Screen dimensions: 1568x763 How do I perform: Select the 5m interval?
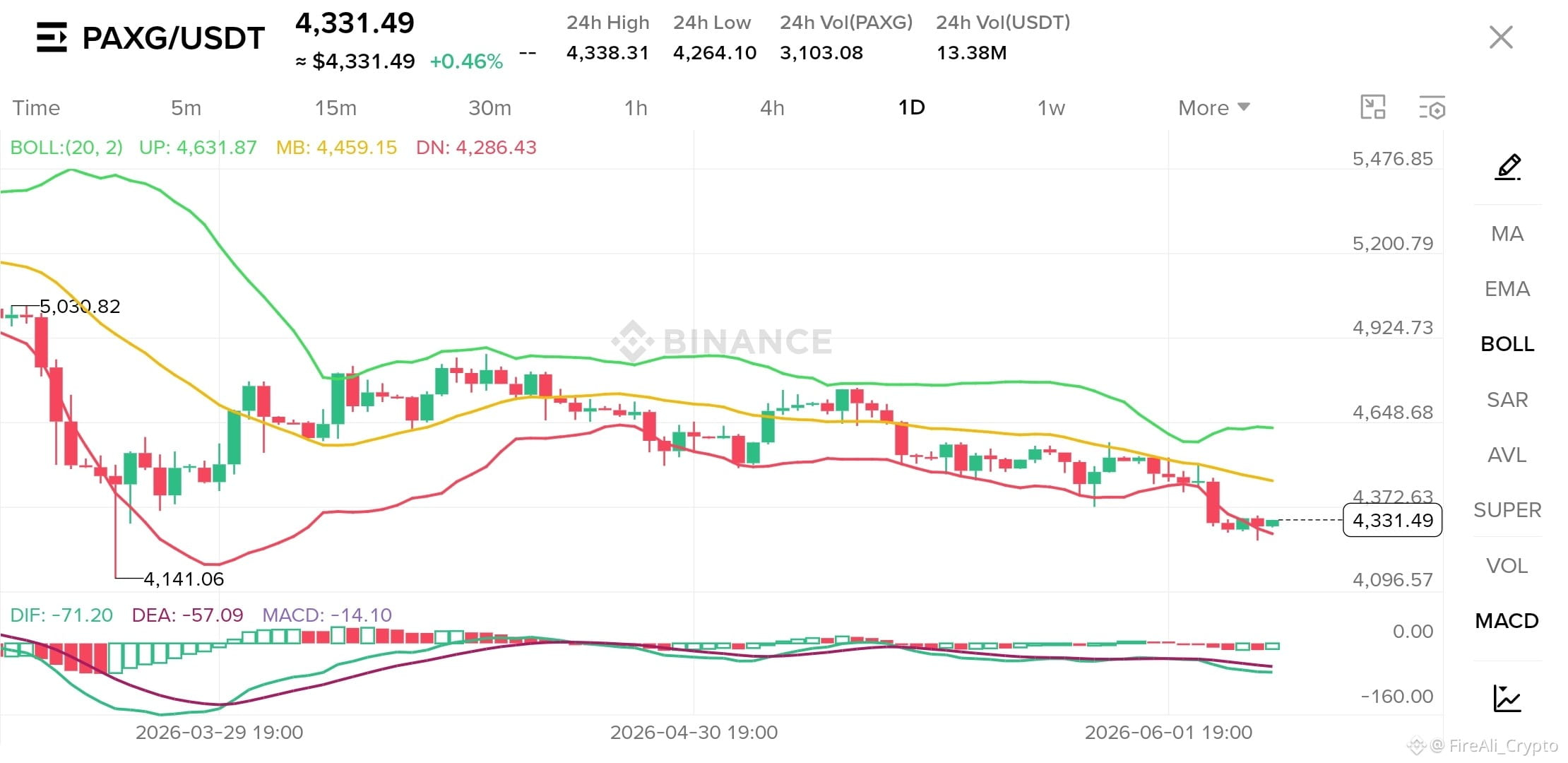click(x=186, y=108)
